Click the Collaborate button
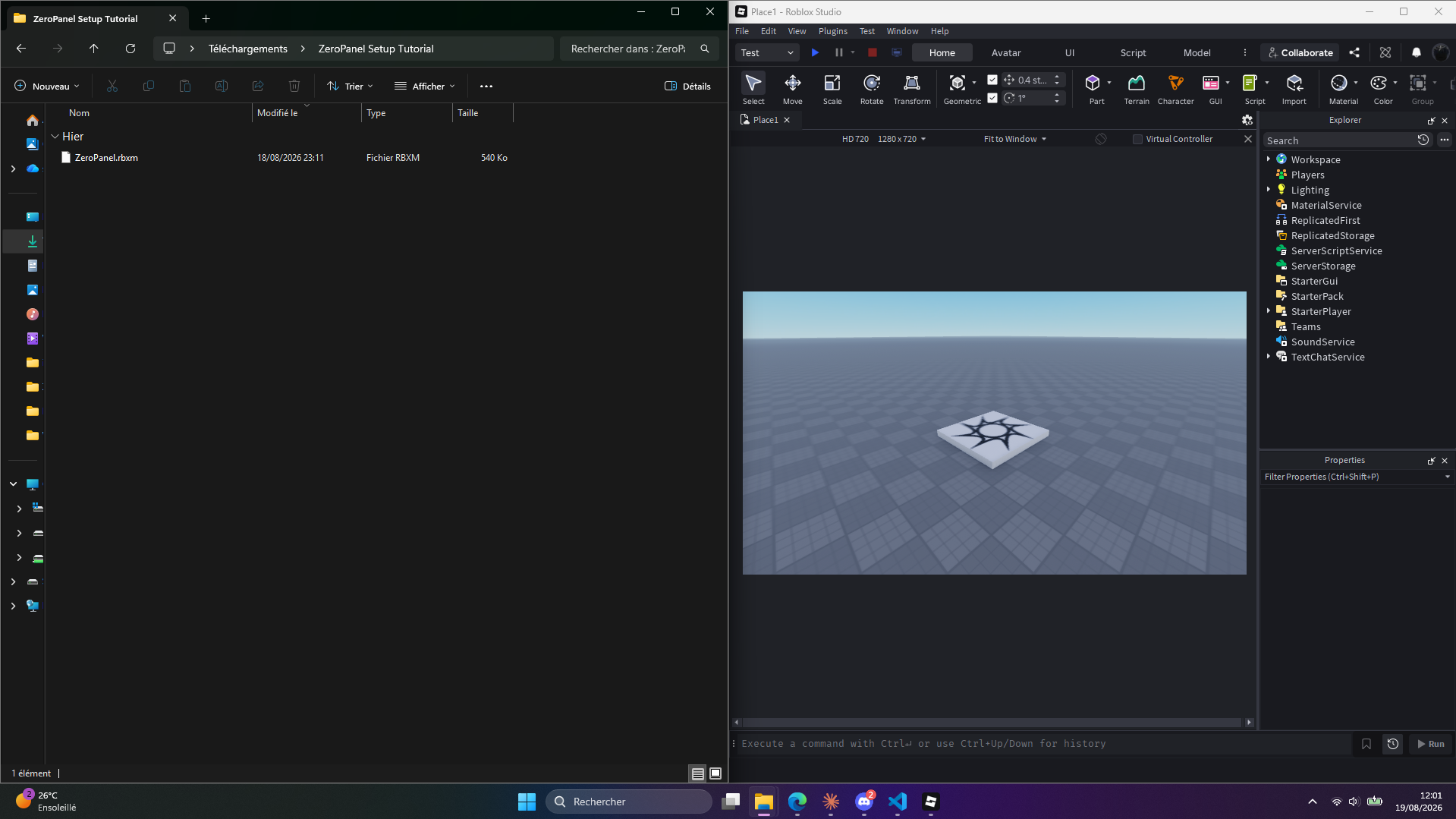This screenshot has width=1456, height=819. coord(1300,52)
